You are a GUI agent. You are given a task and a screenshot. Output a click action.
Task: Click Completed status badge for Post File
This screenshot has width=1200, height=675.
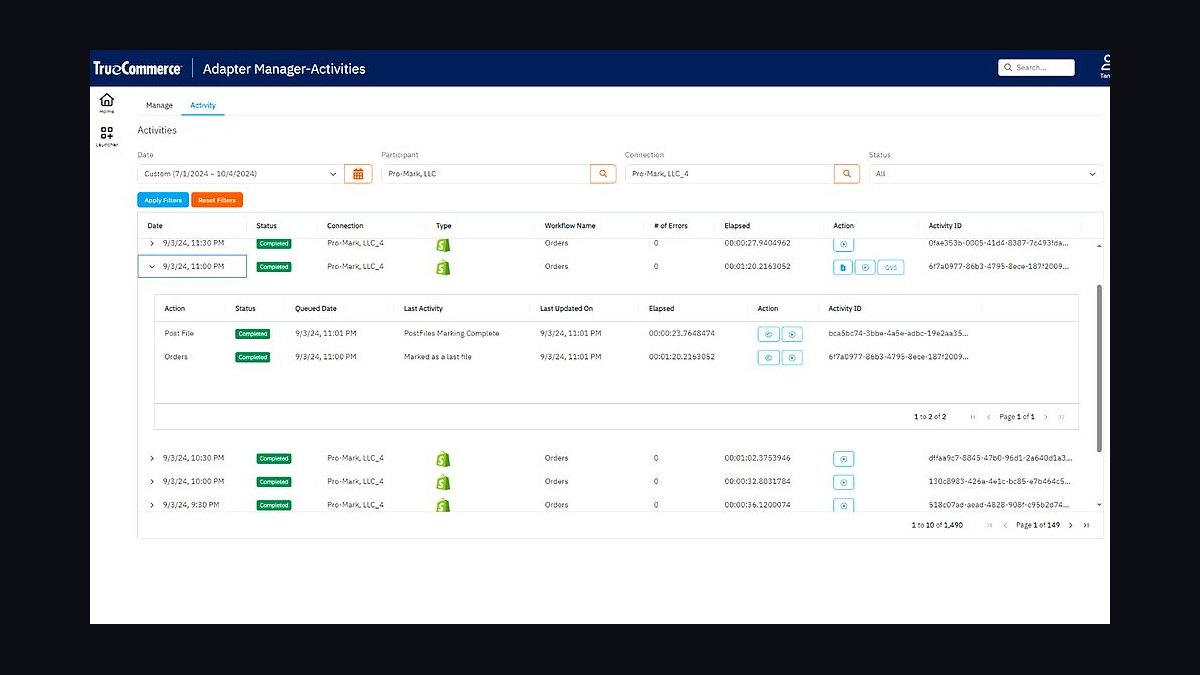click(252, 334)
